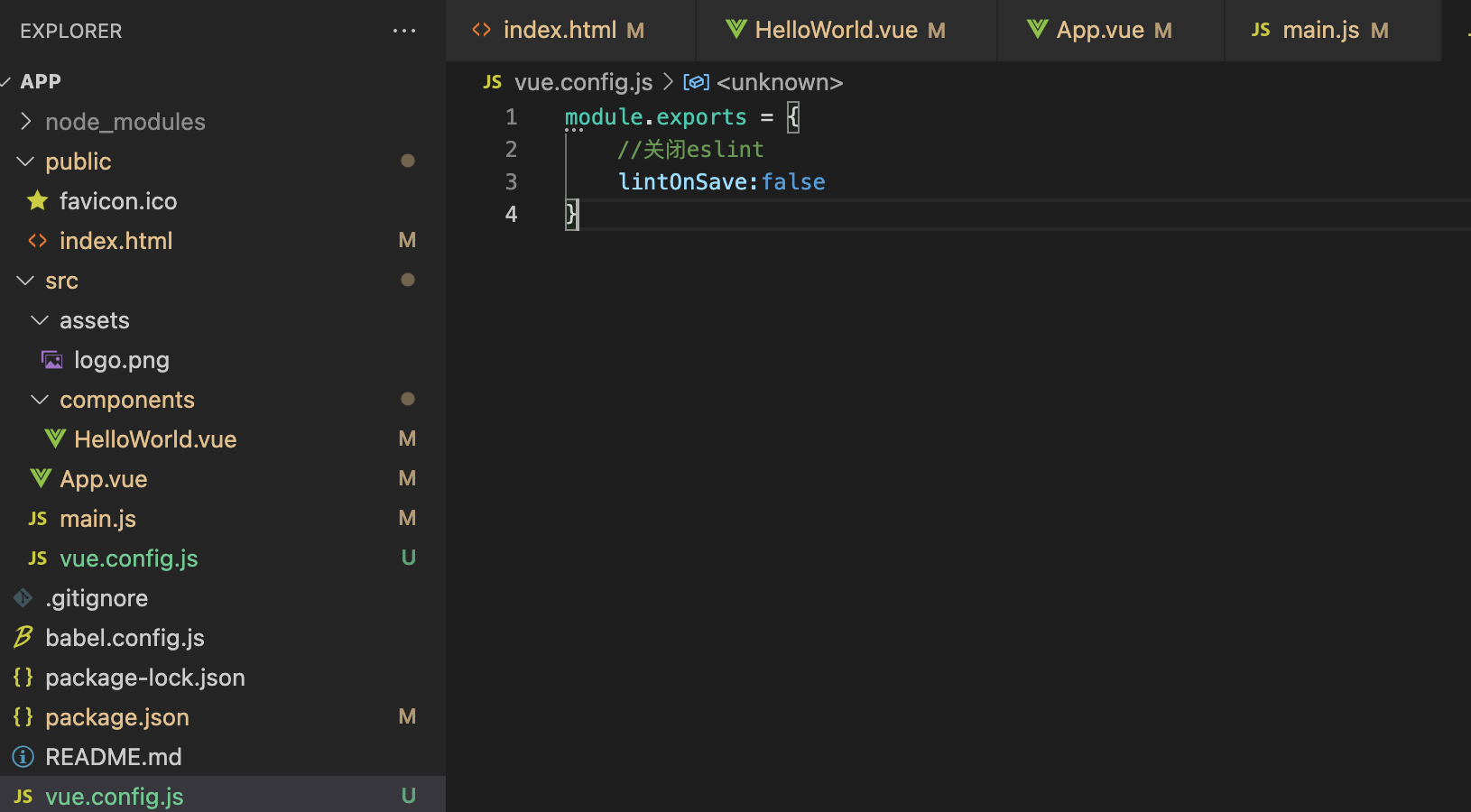Click the favicon.ico star icon
This screenshot has height=812, width=1471.
pos(37,201)
